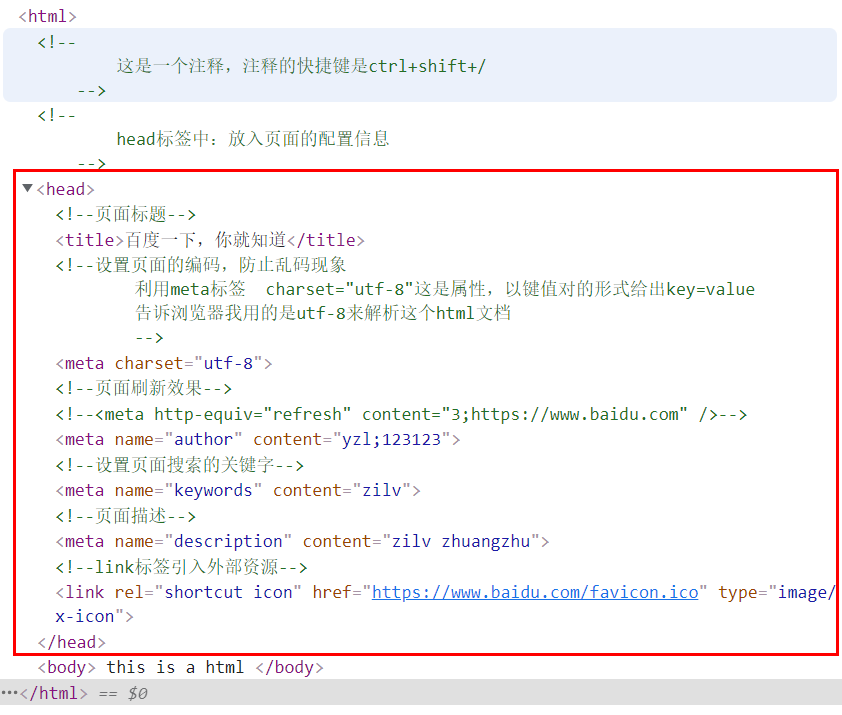This screenshot has height=715, width=842.
Task: Click the head标签中 comment text
Action: click(252, 139)
